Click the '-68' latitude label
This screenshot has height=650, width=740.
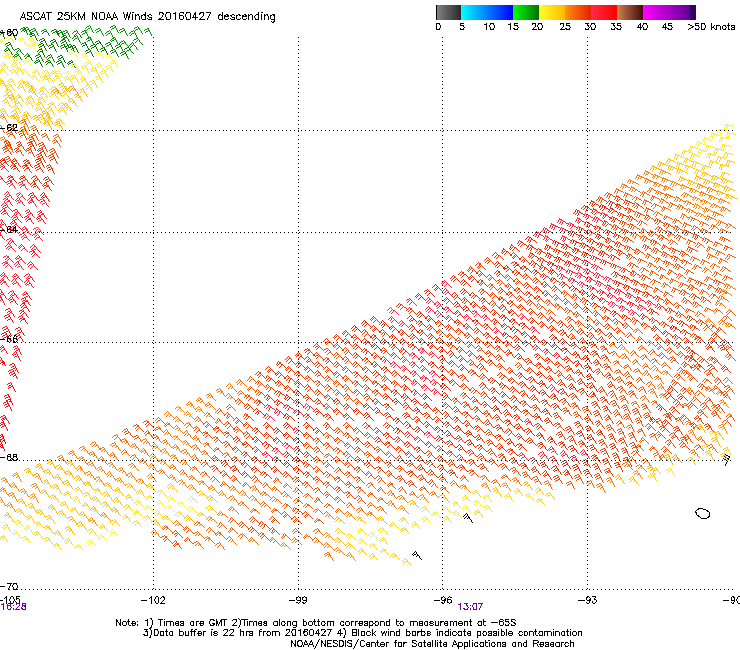point(9,457)
